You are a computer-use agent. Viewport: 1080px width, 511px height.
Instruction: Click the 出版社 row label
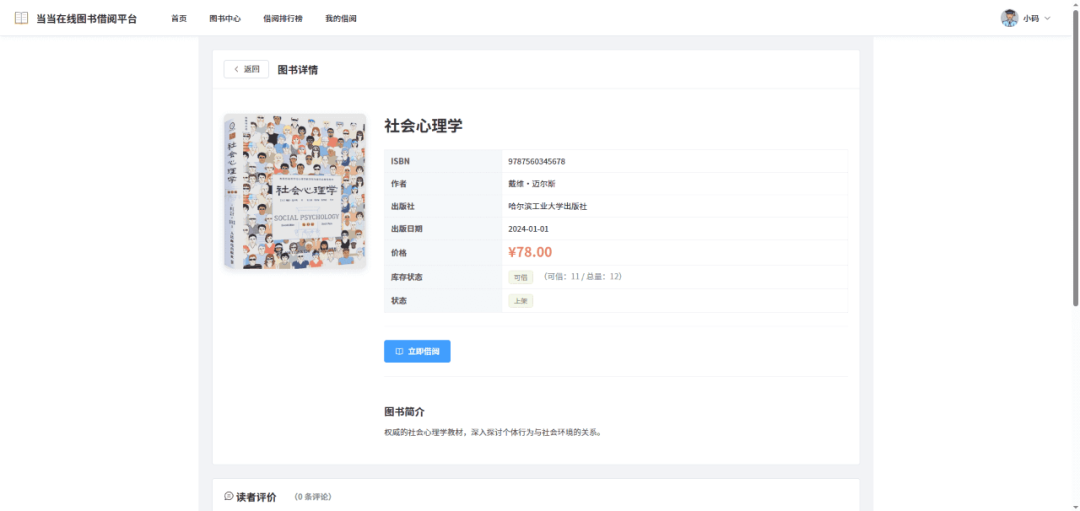(403, 206)
